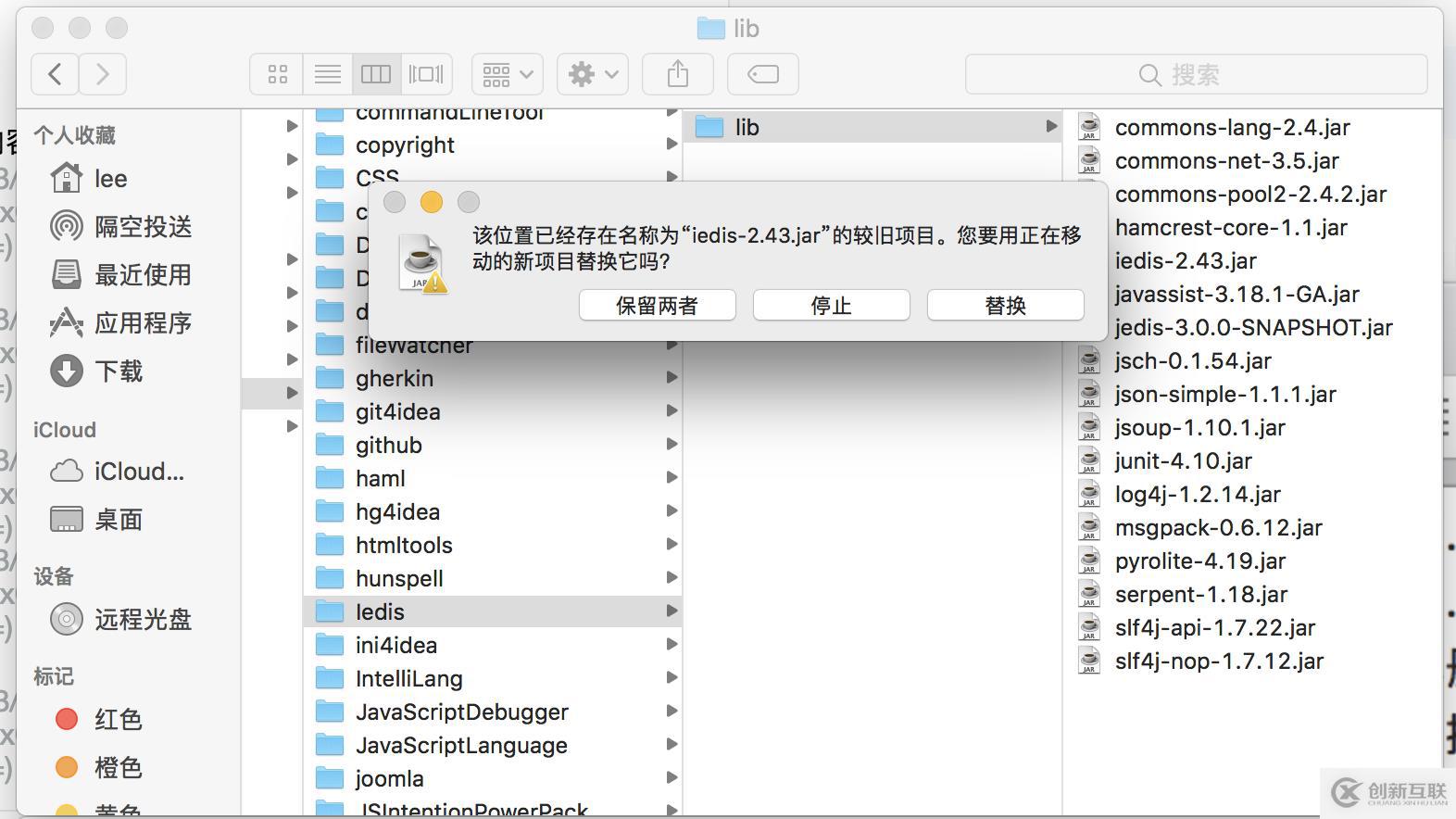The image size is (1456, 819).
Task: Expand the ledis folder arrow
Action: (672, 611)
